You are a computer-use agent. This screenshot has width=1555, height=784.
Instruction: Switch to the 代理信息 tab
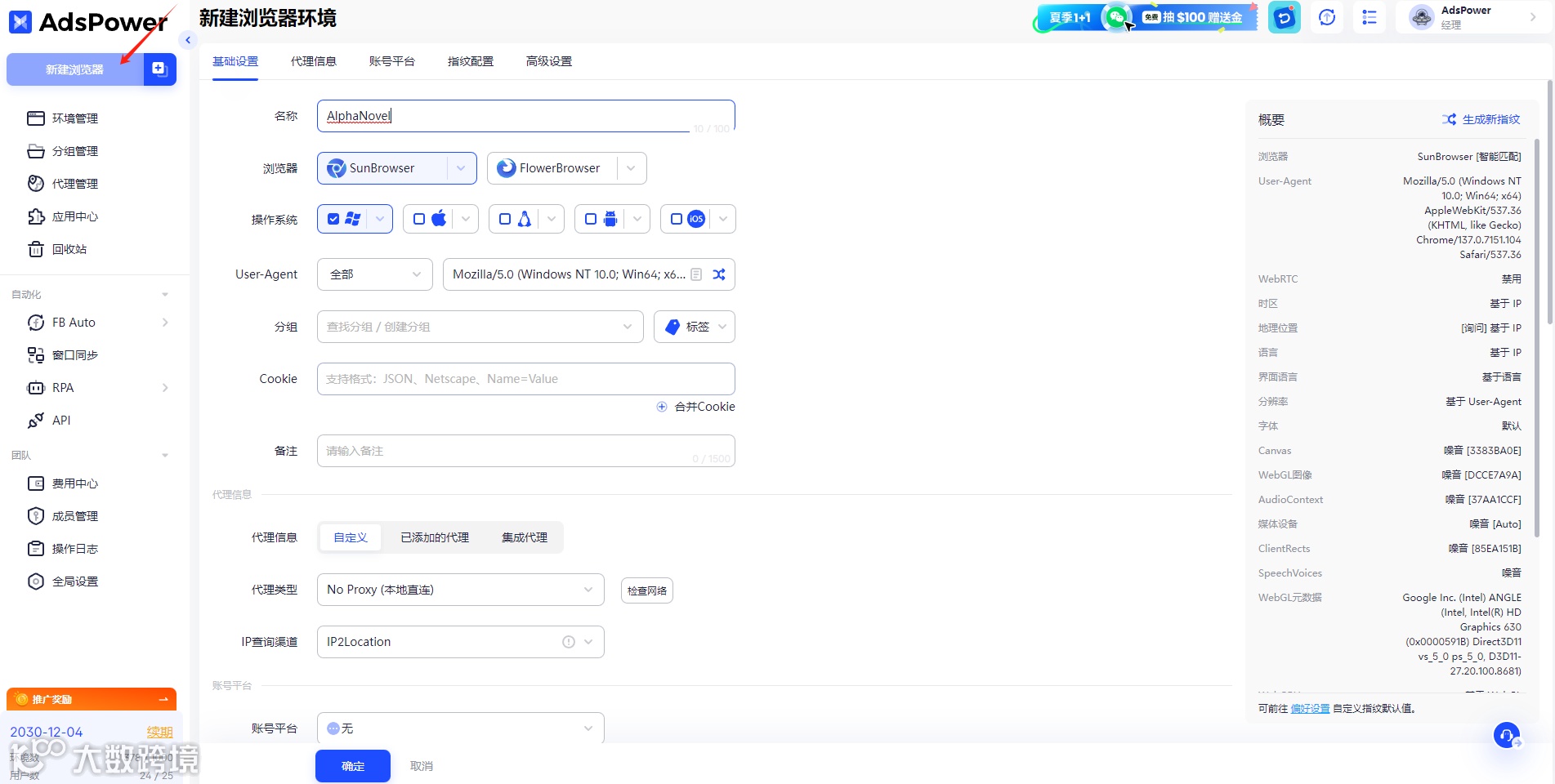(x=314, y=61)
